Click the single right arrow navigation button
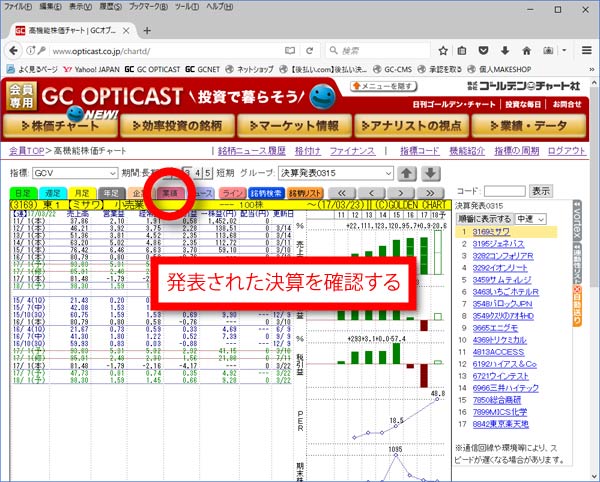 [x=402, y=192]
